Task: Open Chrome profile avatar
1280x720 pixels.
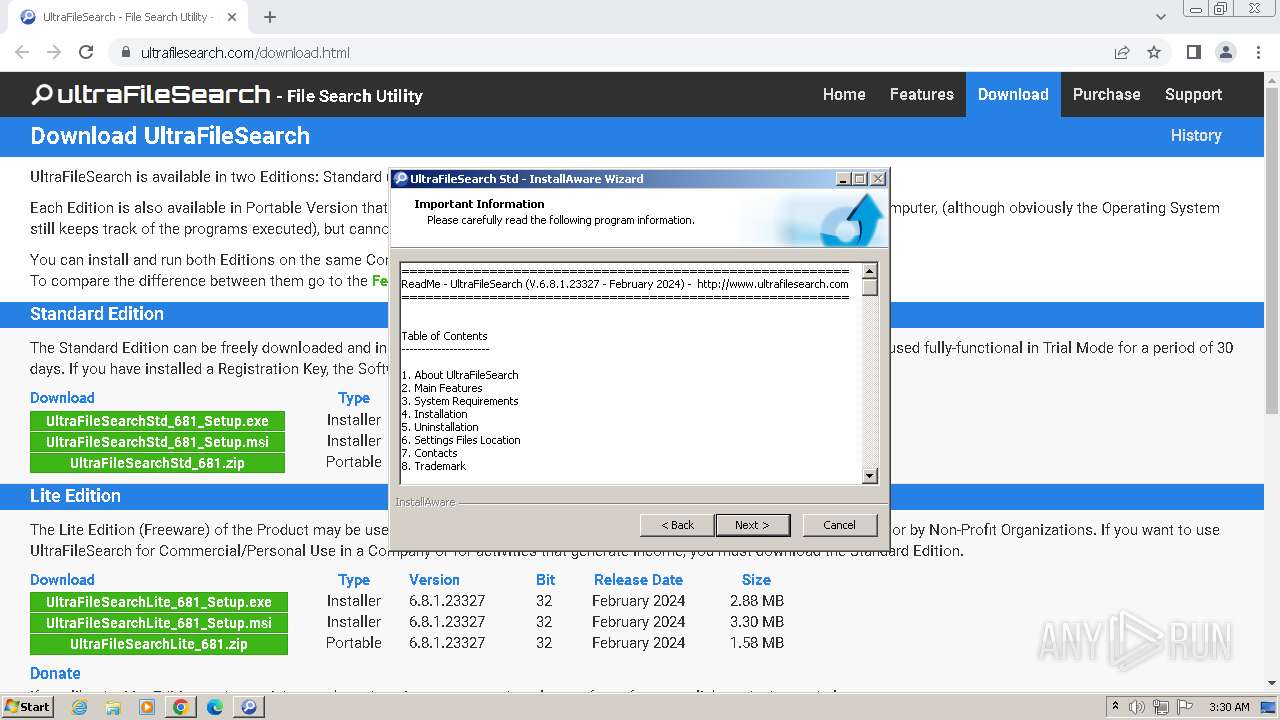Action: [x=1225, y=52]
